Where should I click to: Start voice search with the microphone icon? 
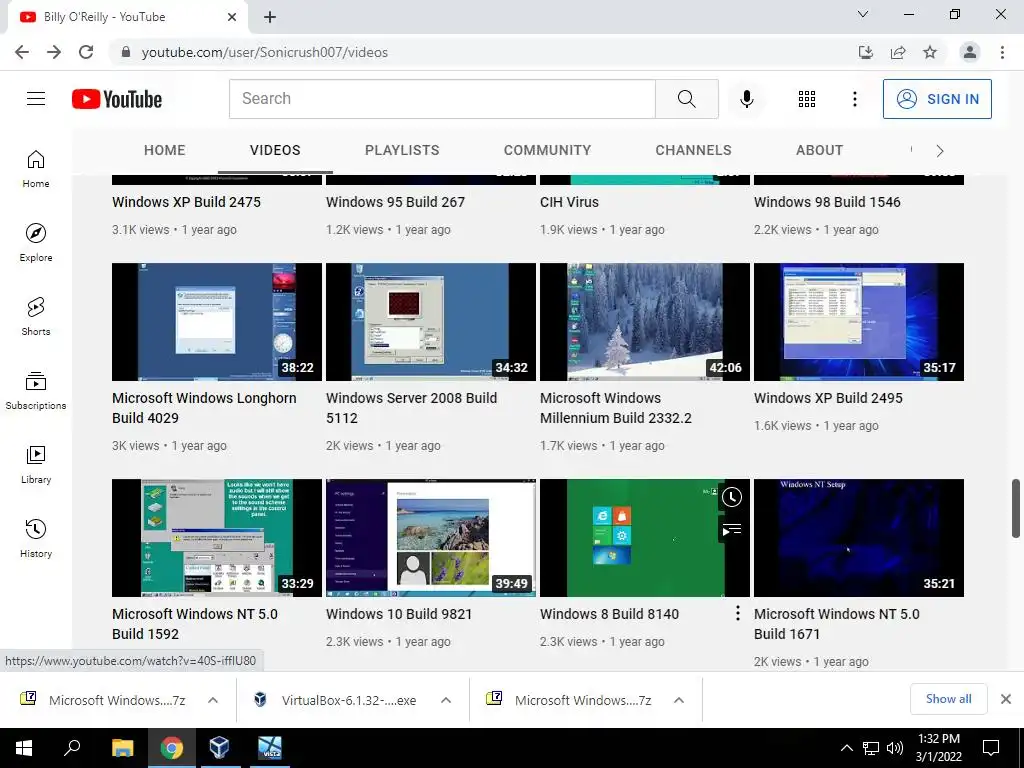(746, 99)
